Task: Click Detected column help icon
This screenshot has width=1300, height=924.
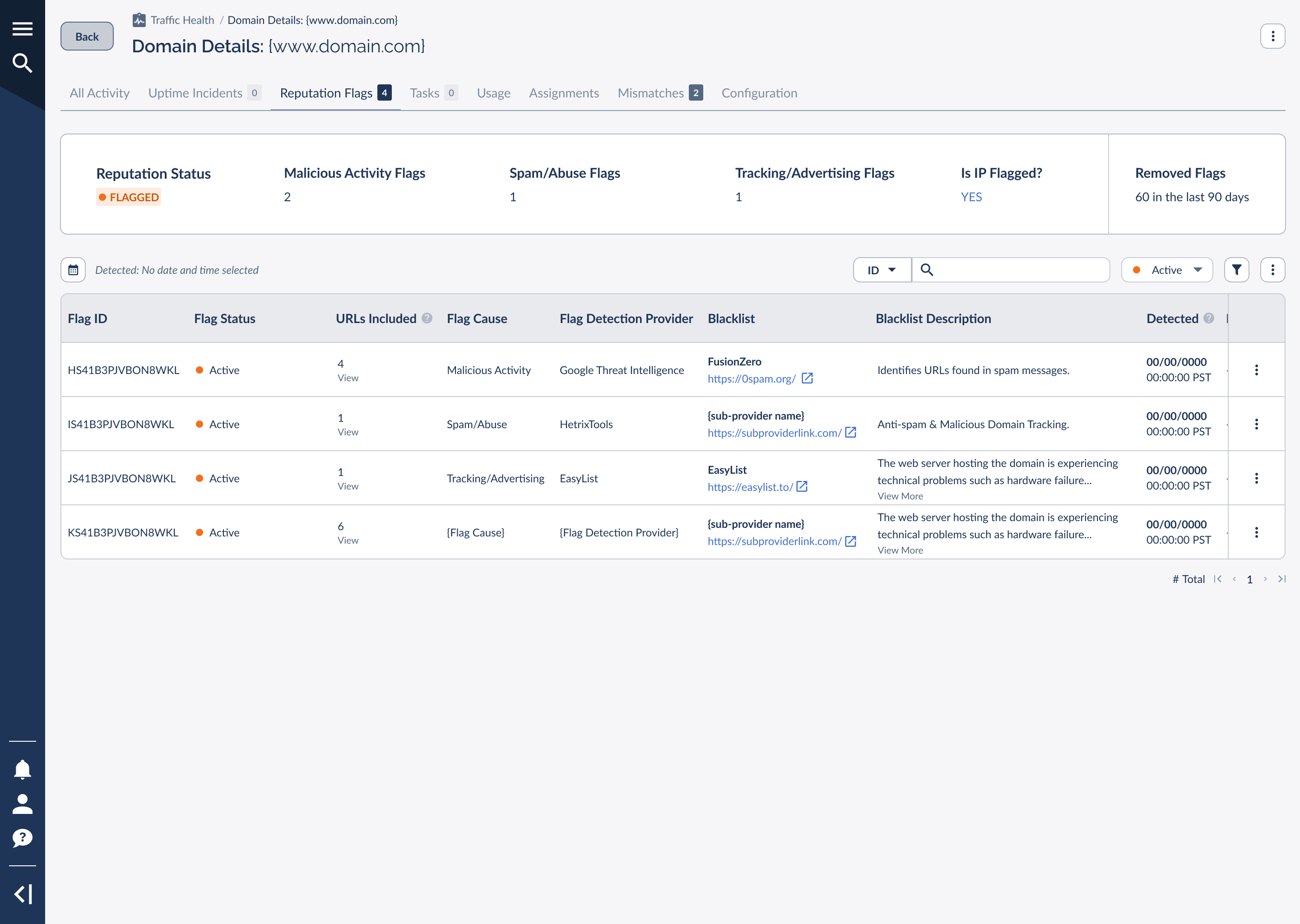Action: click(1209, 318)
